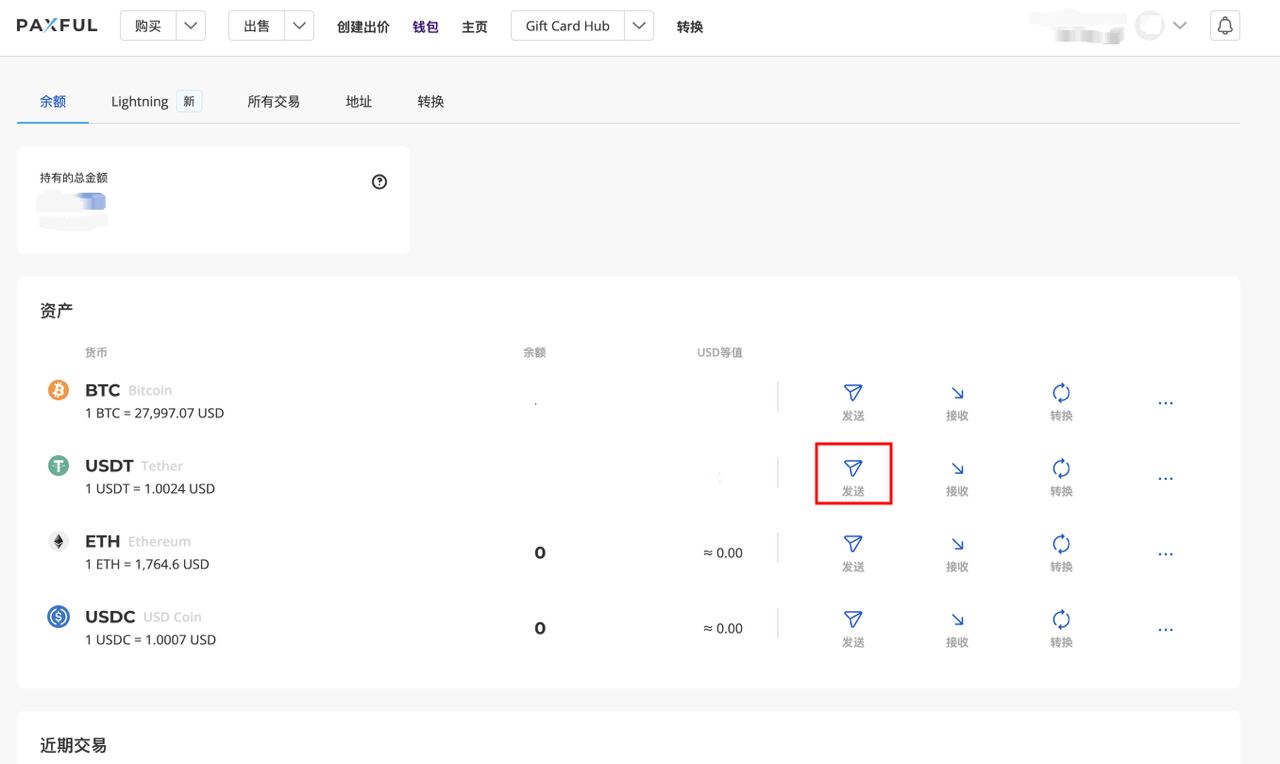Click the ETH balance value 0
1280x764 pixels.
540,553
